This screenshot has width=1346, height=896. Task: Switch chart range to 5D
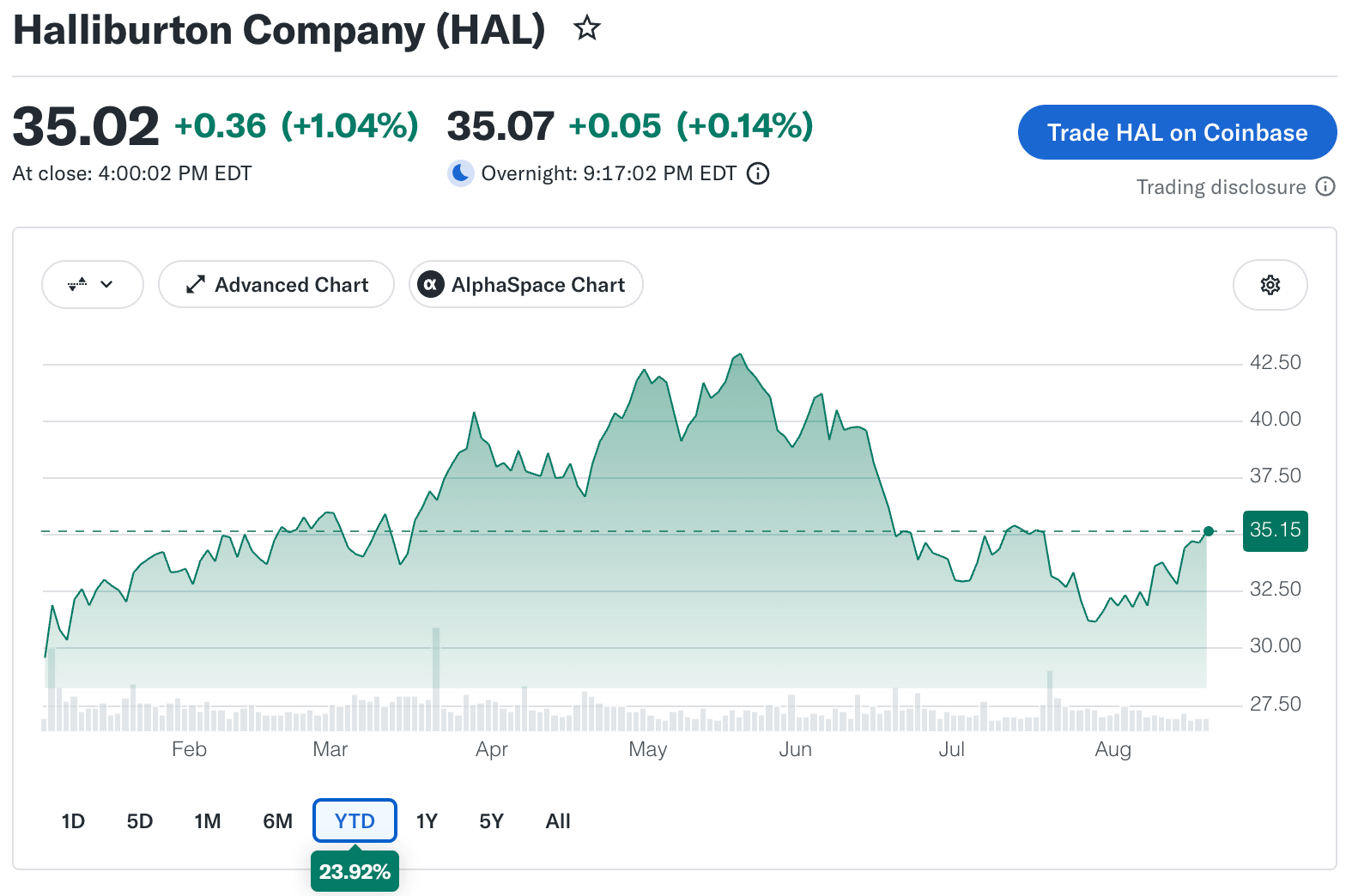click(139, 821)
